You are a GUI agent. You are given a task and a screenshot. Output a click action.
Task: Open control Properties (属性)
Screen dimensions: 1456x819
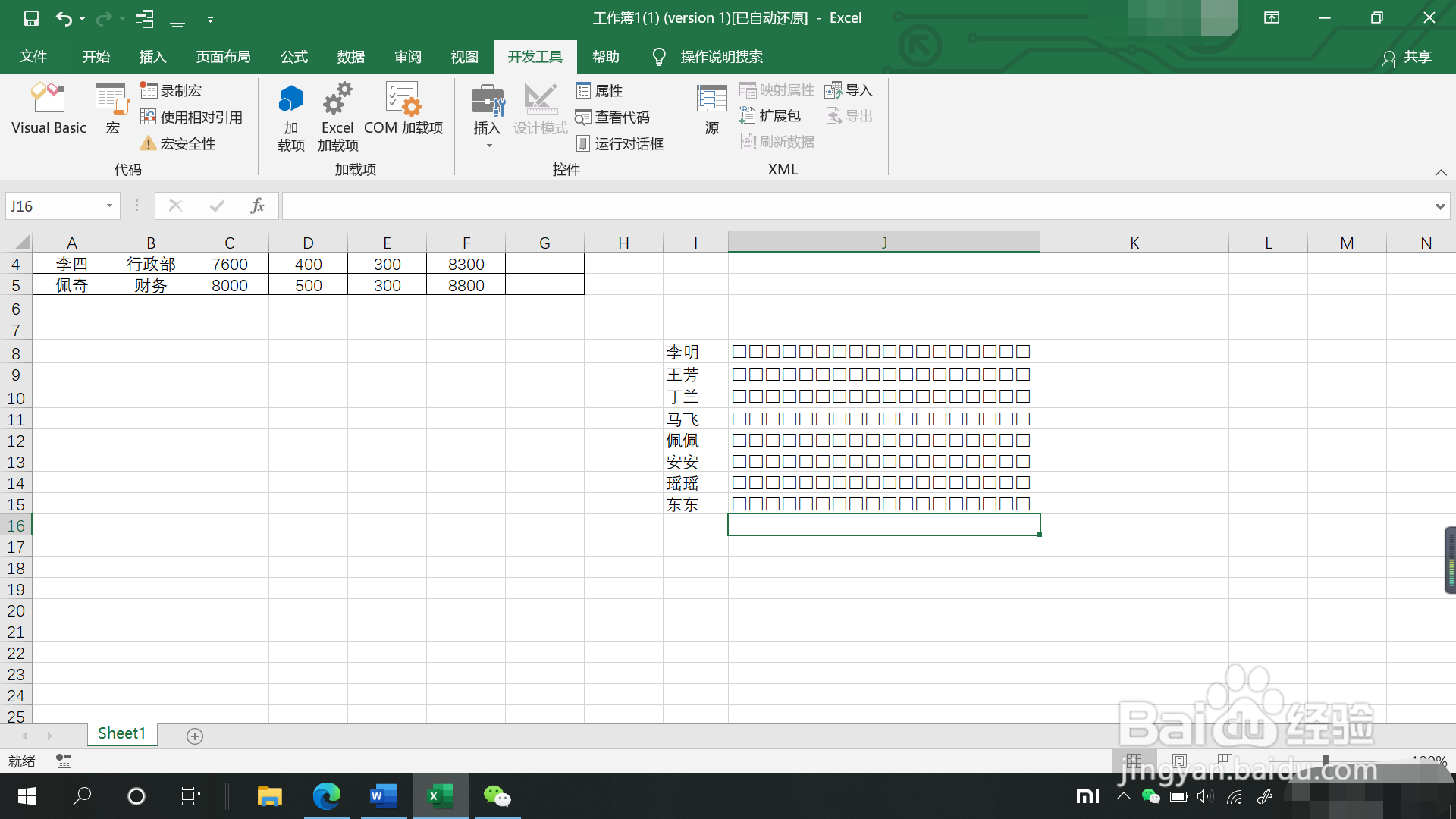coord(600,91)
